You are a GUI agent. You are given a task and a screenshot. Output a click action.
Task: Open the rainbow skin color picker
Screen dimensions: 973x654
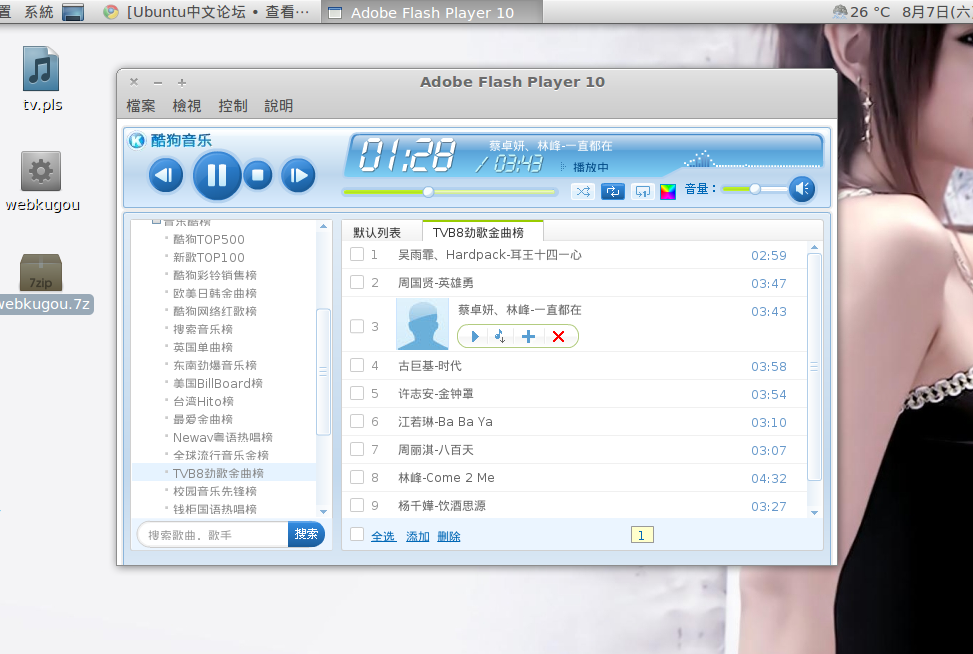tap(668, 192)
